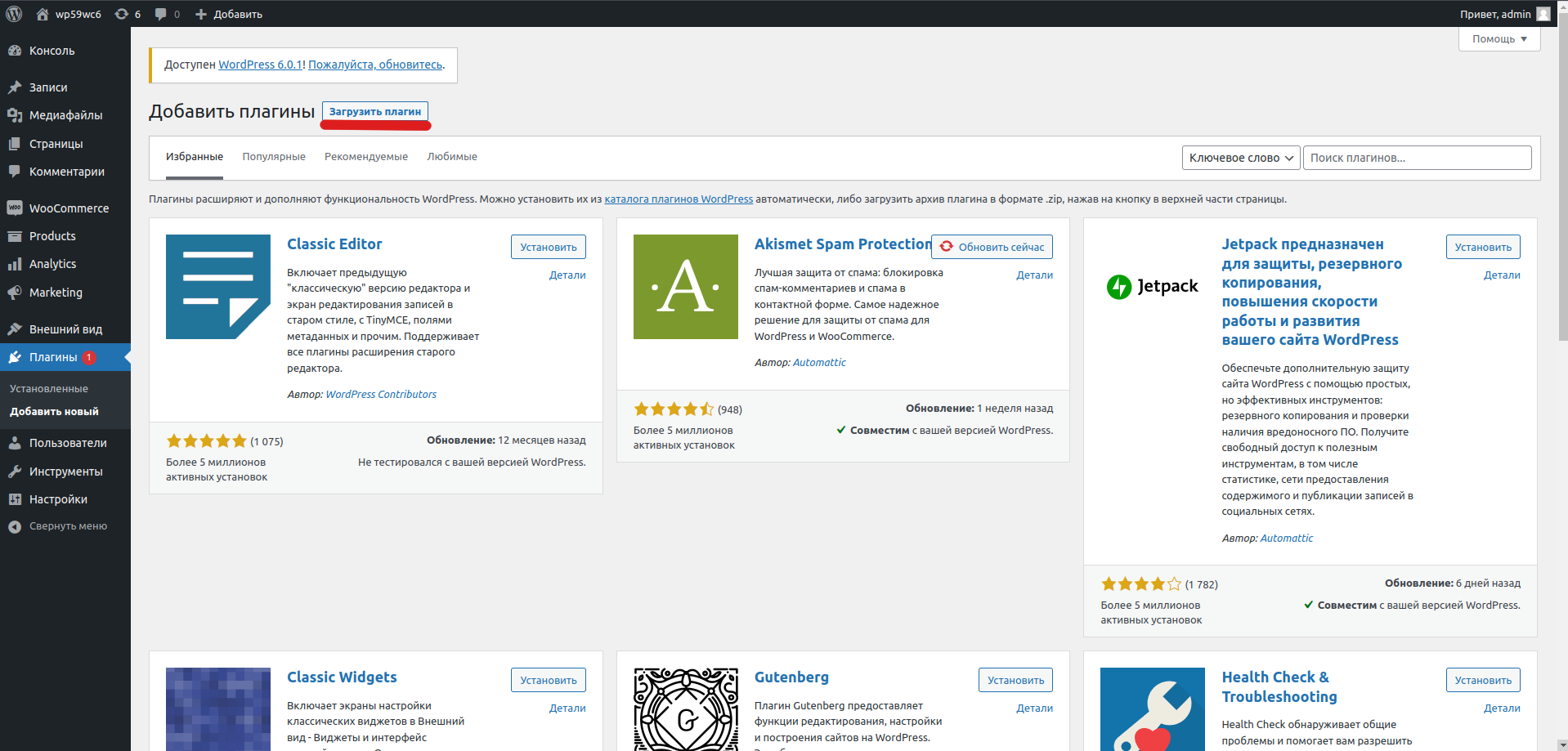Viewport: 1568px width, 751px height.
Task: Open WooCommerce from the sidebar
Action: [69, 208]
